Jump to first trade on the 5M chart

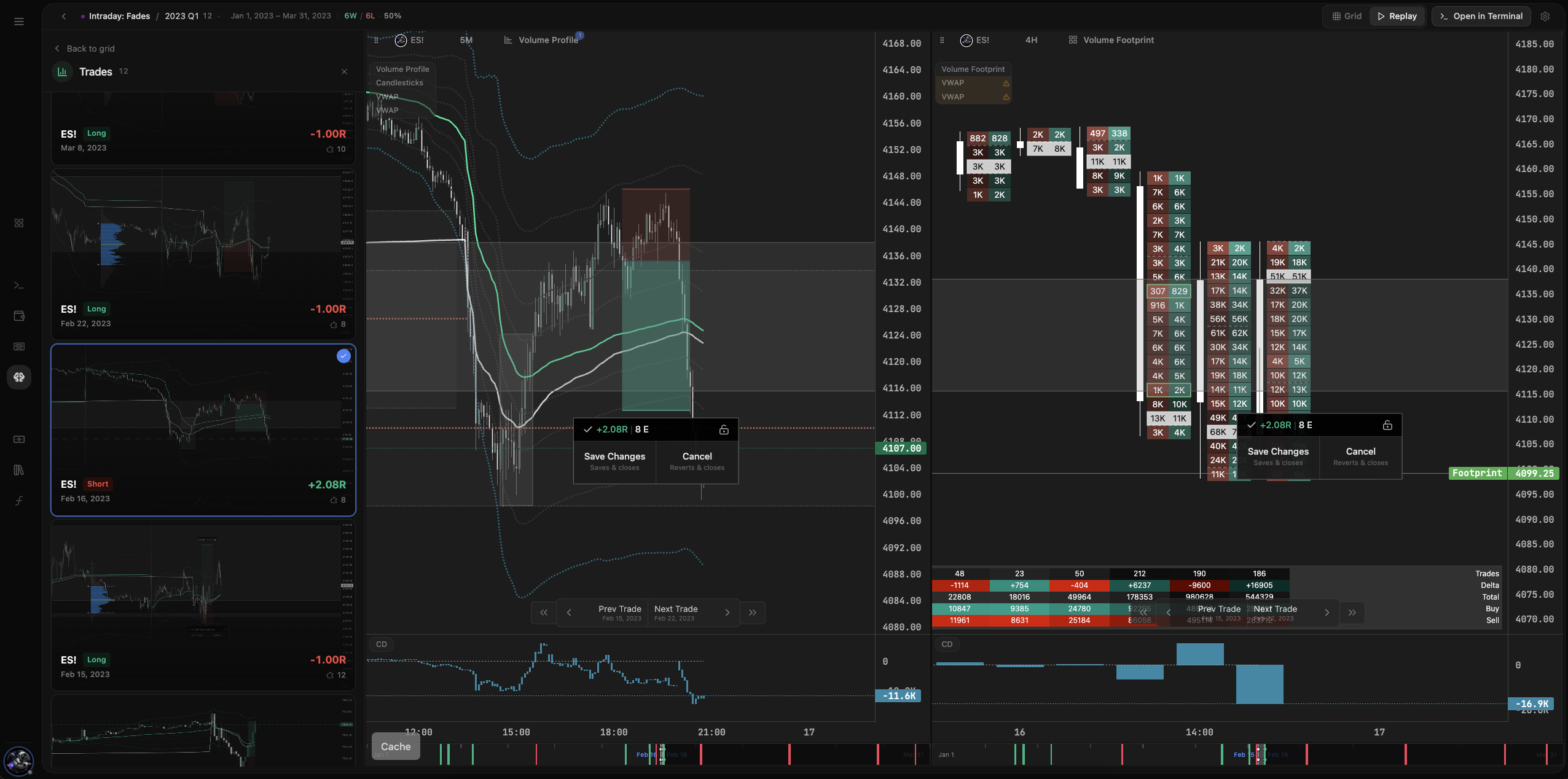[x=544, y=613]
